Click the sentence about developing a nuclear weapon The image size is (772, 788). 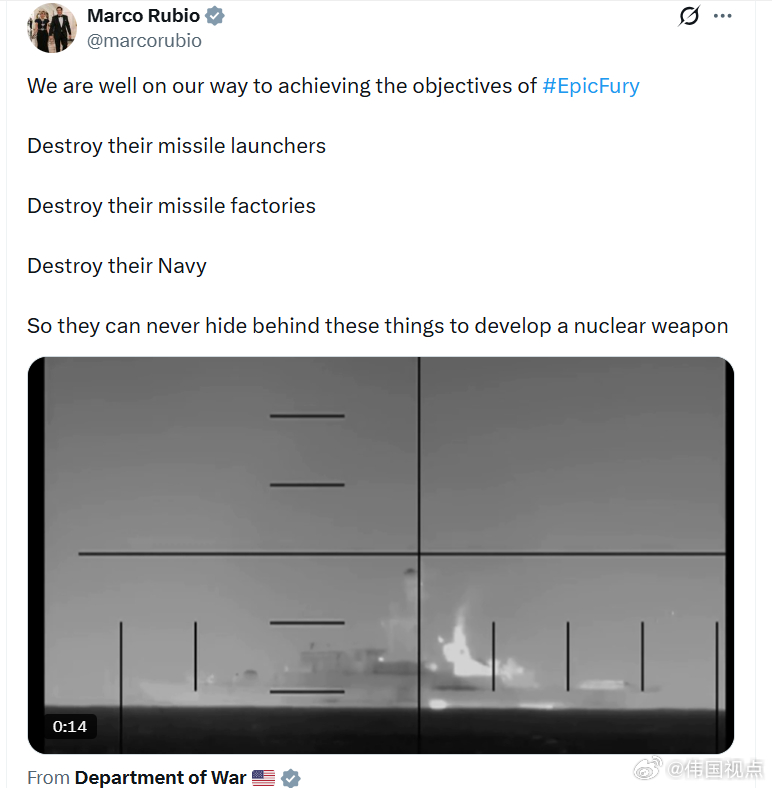pos(377,325)
